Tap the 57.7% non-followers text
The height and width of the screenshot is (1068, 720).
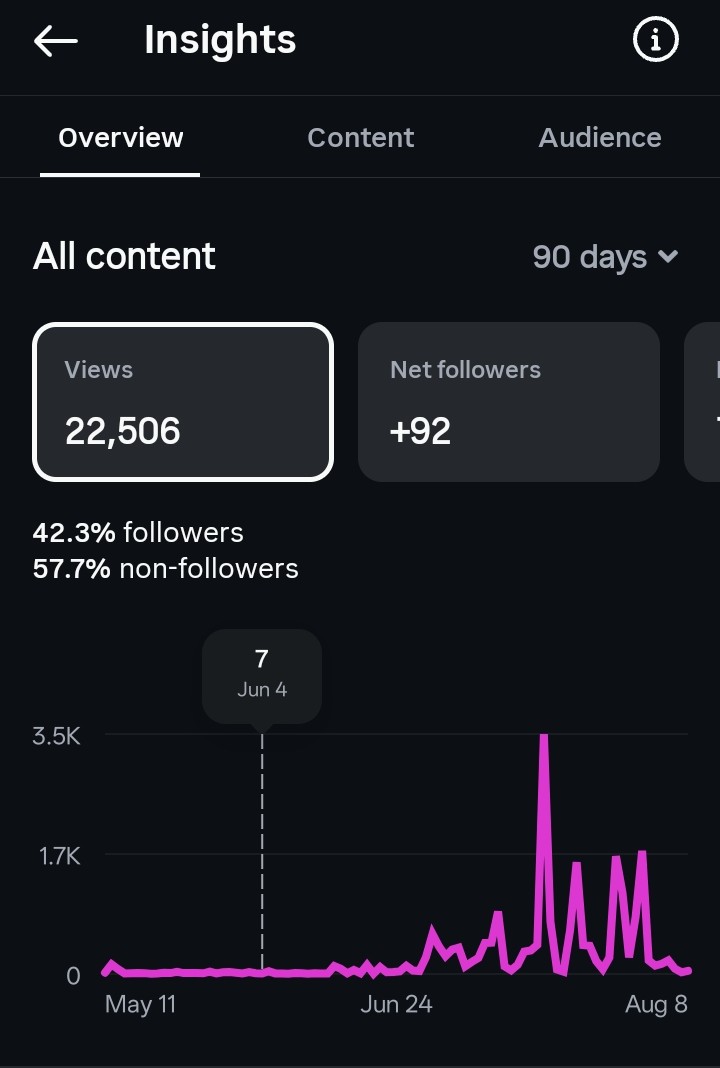coord(166,569)
